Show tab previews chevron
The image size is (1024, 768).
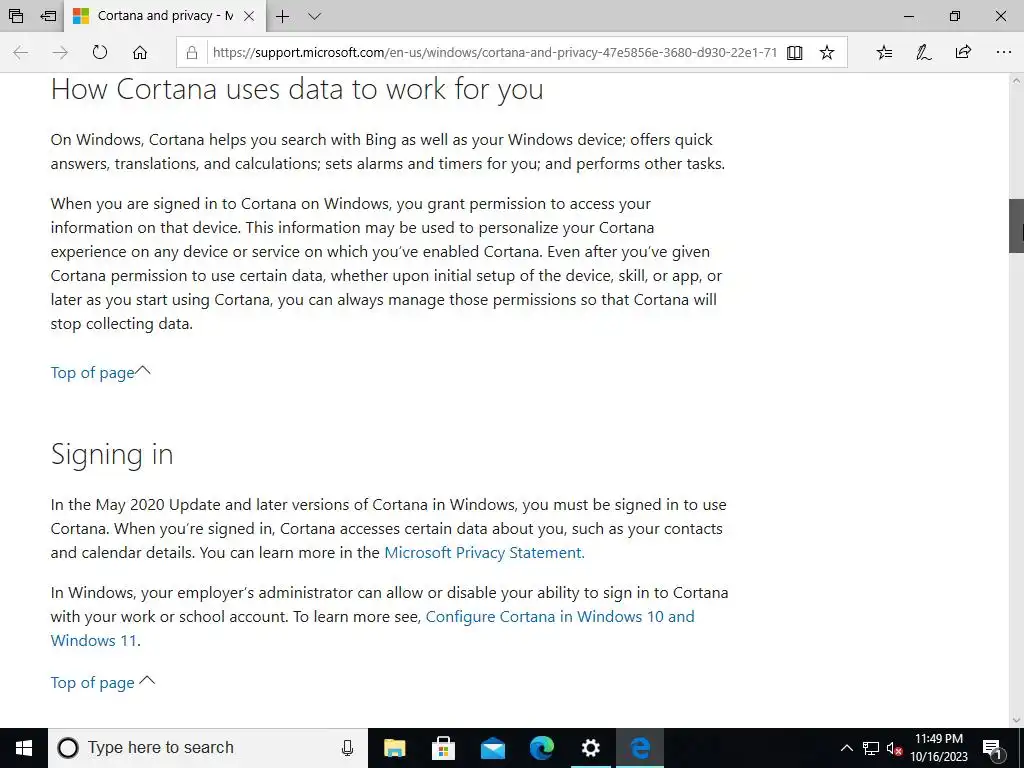(314, 16)
